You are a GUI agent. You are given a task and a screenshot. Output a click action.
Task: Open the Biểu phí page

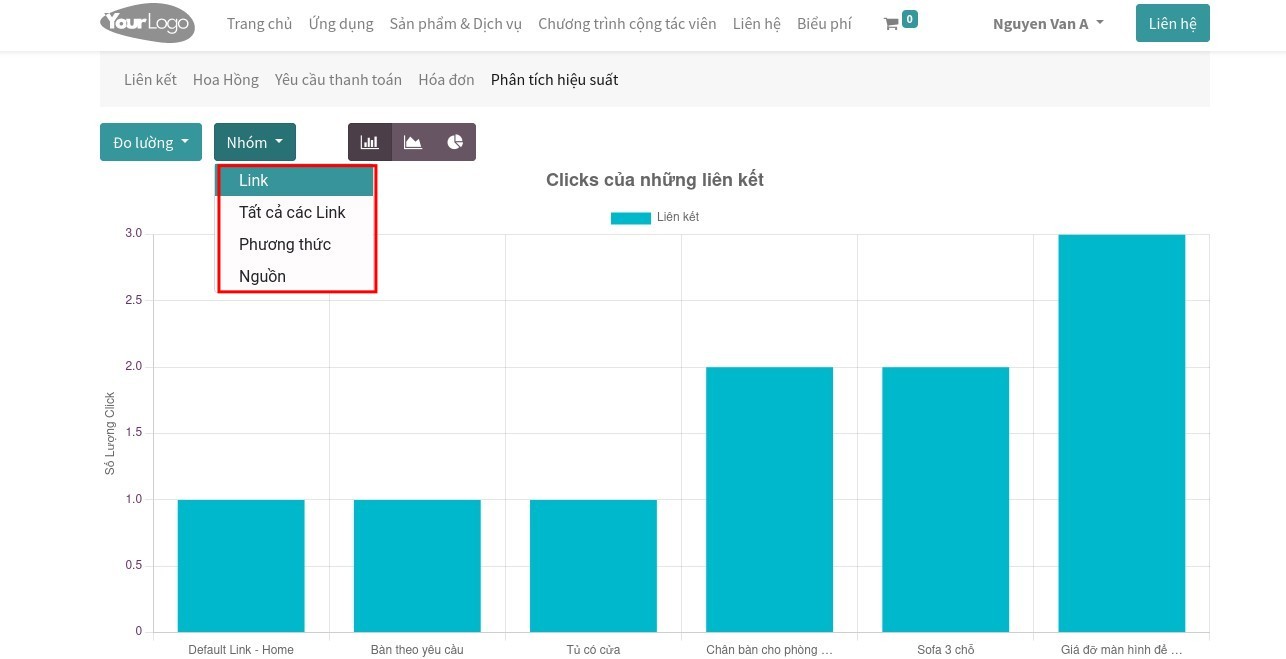click(824, 24)
